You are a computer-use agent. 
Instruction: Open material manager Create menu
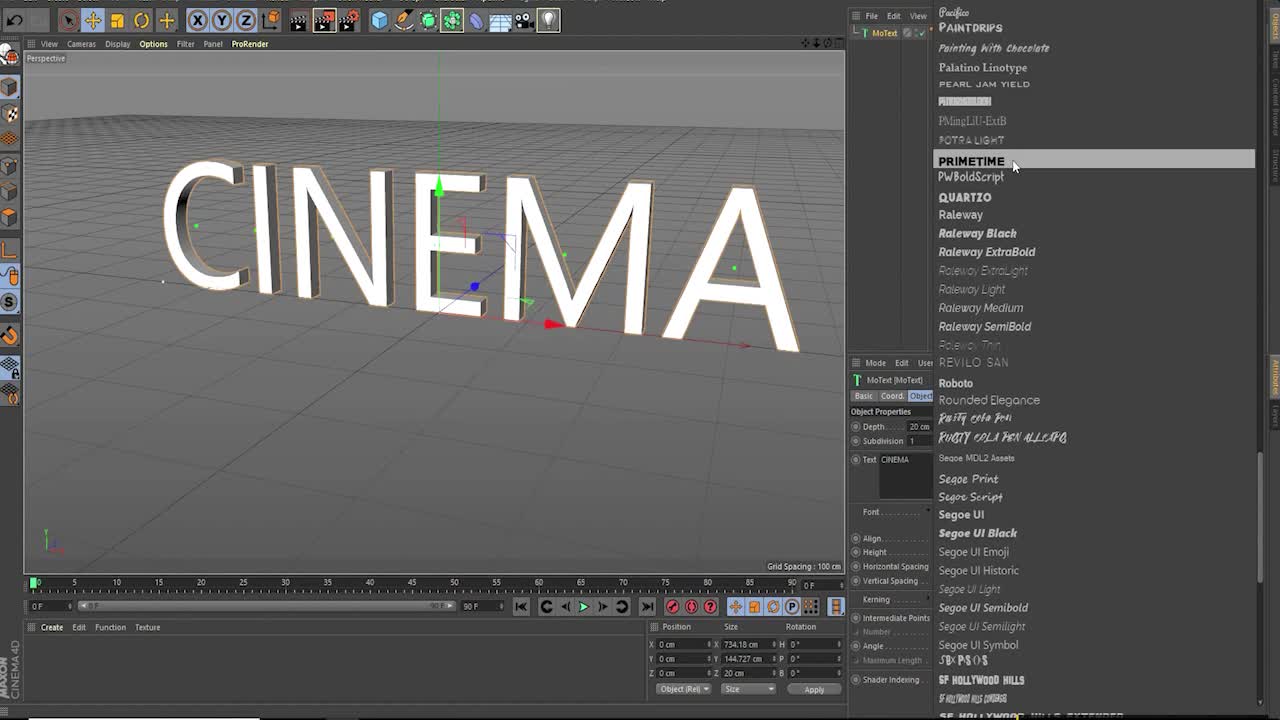click(52, 628)
